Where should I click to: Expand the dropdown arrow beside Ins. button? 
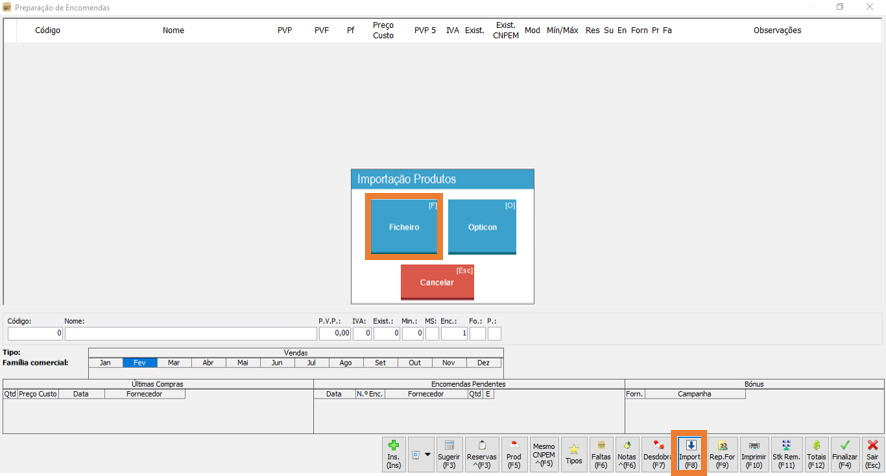coord(428,454)
